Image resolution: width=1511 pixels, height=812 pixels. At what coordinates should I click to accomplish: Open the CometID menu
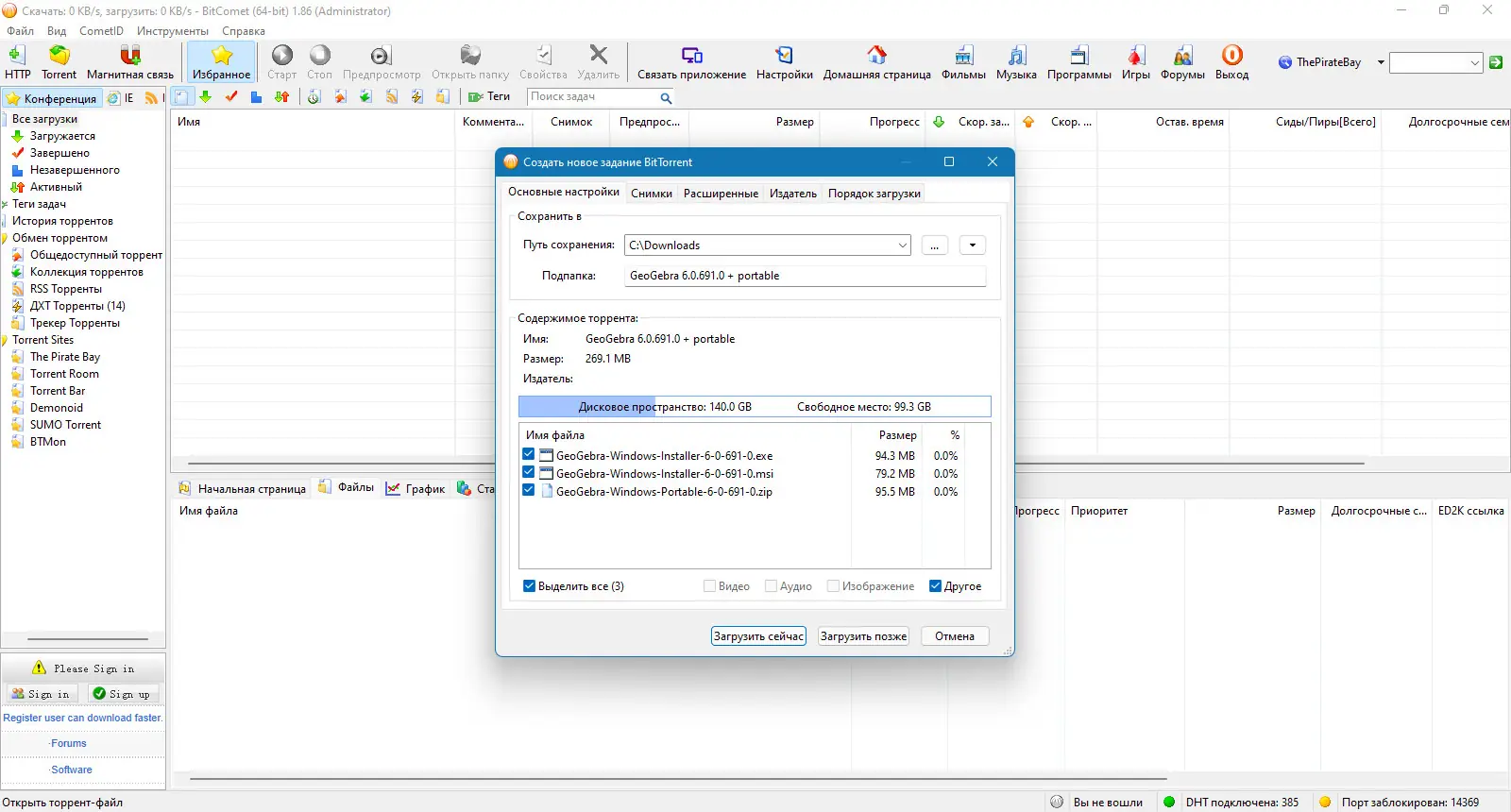[101, 30]
